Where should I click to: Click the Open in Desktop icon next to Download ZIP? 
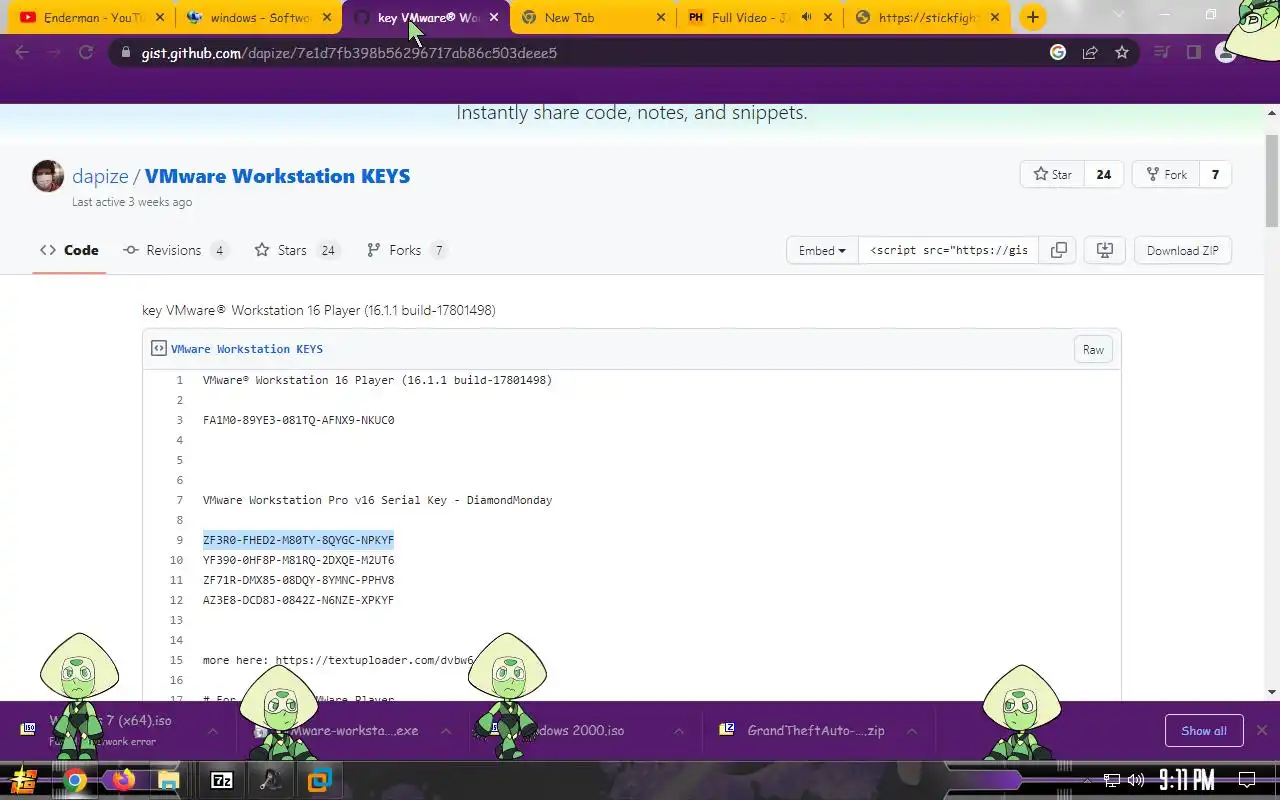click(x=1105, y=250)
